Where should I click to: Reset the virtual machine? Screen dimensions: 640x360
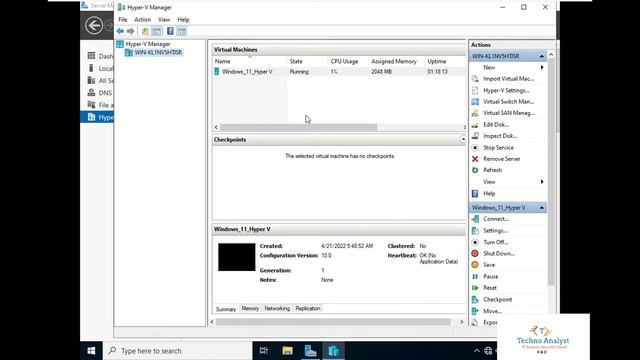[x=490, y=288]
